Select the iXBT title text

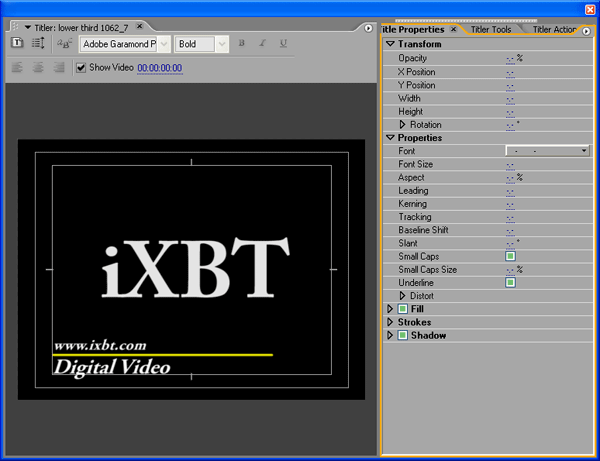[195, 267]
